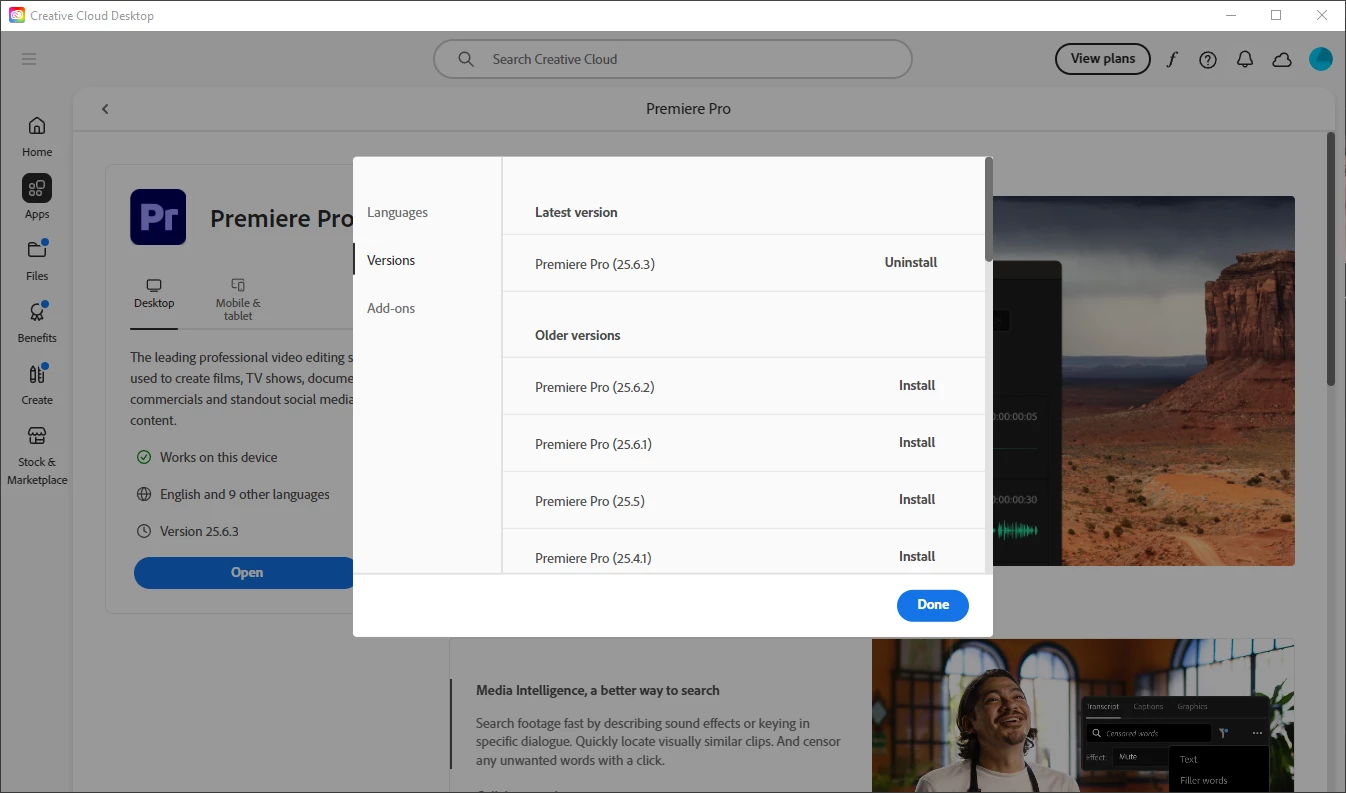This screenshot has height=793, width=1346.
Task: Click the Search Creative Cloud field
Action: point(673,59)
